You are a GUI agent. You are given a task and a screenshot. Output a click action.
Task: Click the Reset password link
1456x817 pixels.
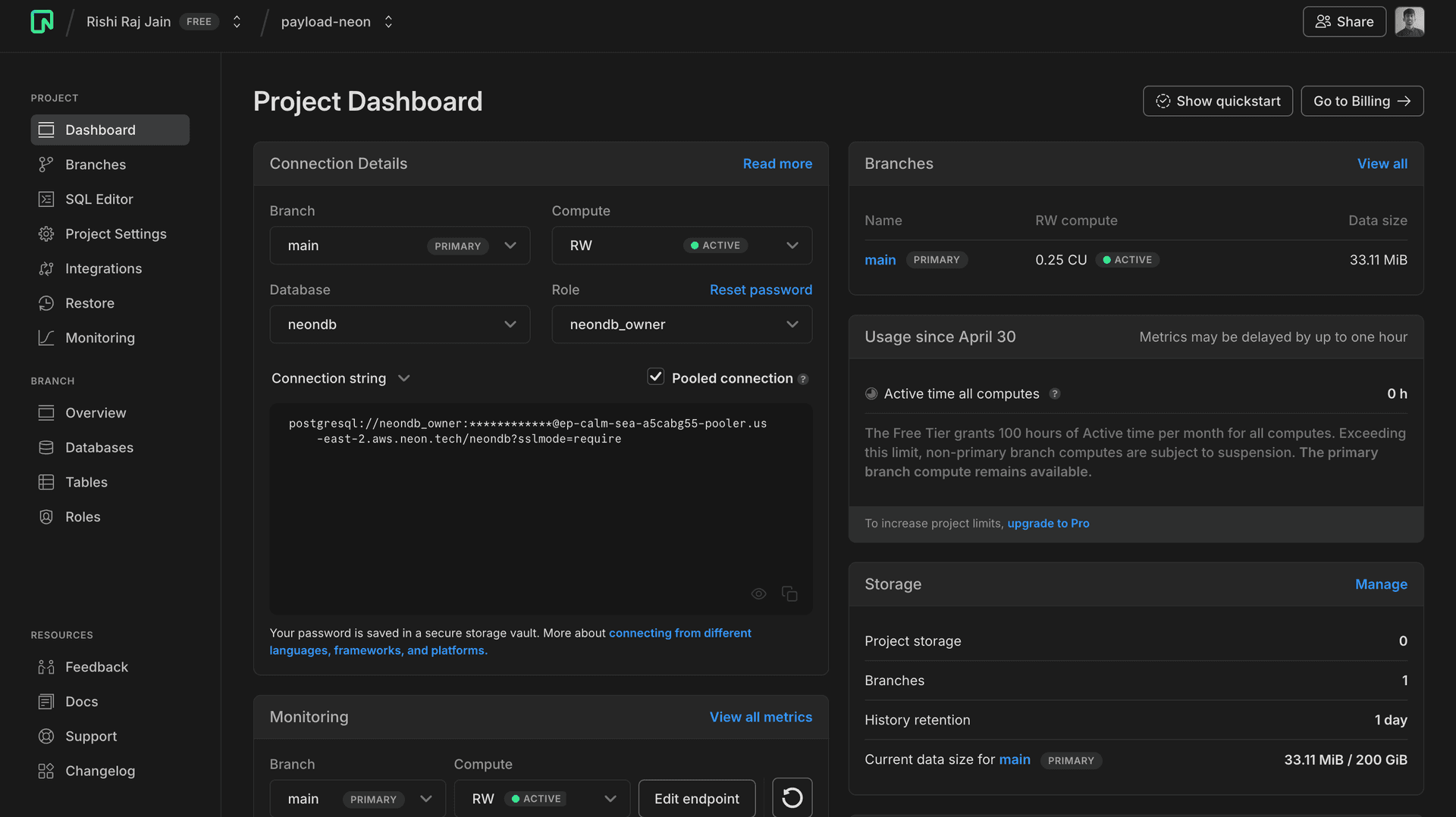click(761, 290)
